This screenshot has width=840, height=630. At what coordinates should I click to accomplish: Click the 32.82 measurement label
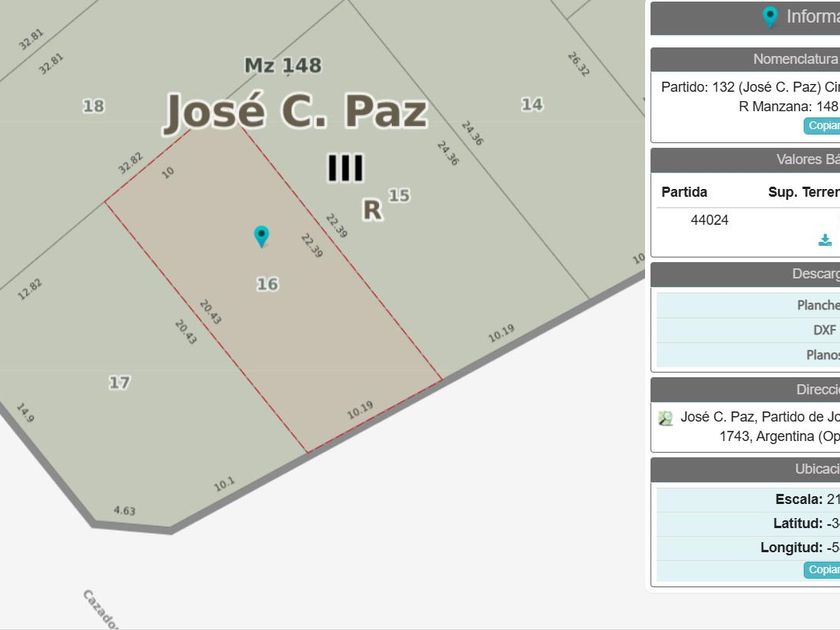point(130,163)
